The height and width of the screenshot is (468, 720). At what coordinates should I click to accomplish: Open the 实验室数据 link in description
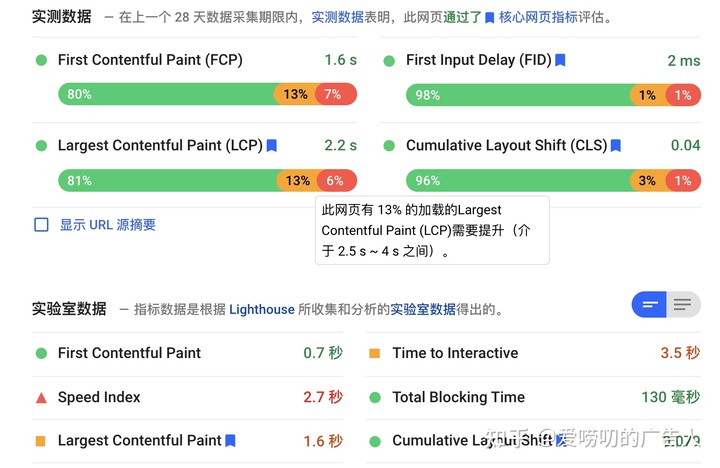422,309
